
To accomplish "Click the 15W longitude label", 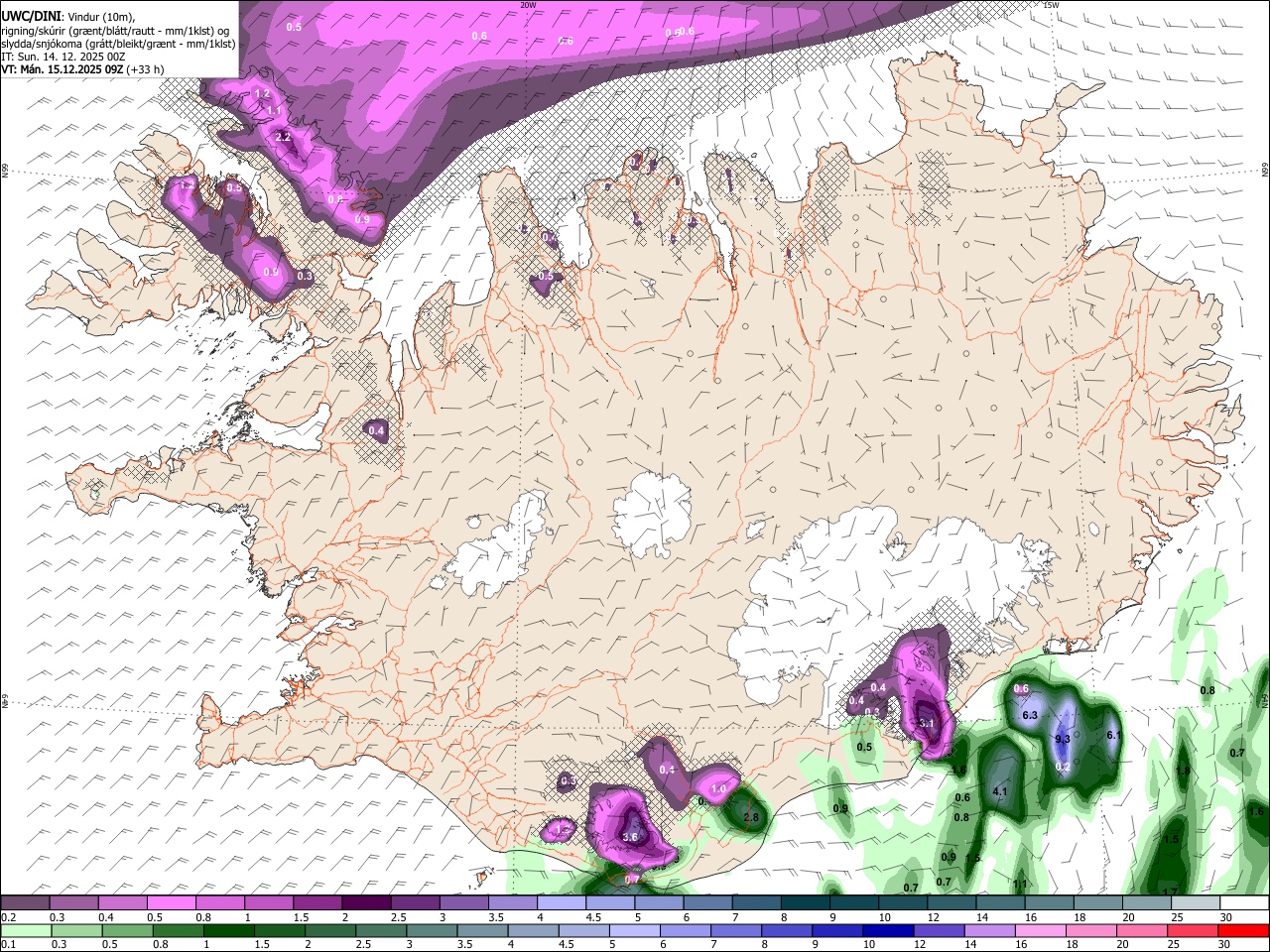I will point(1052,5).
